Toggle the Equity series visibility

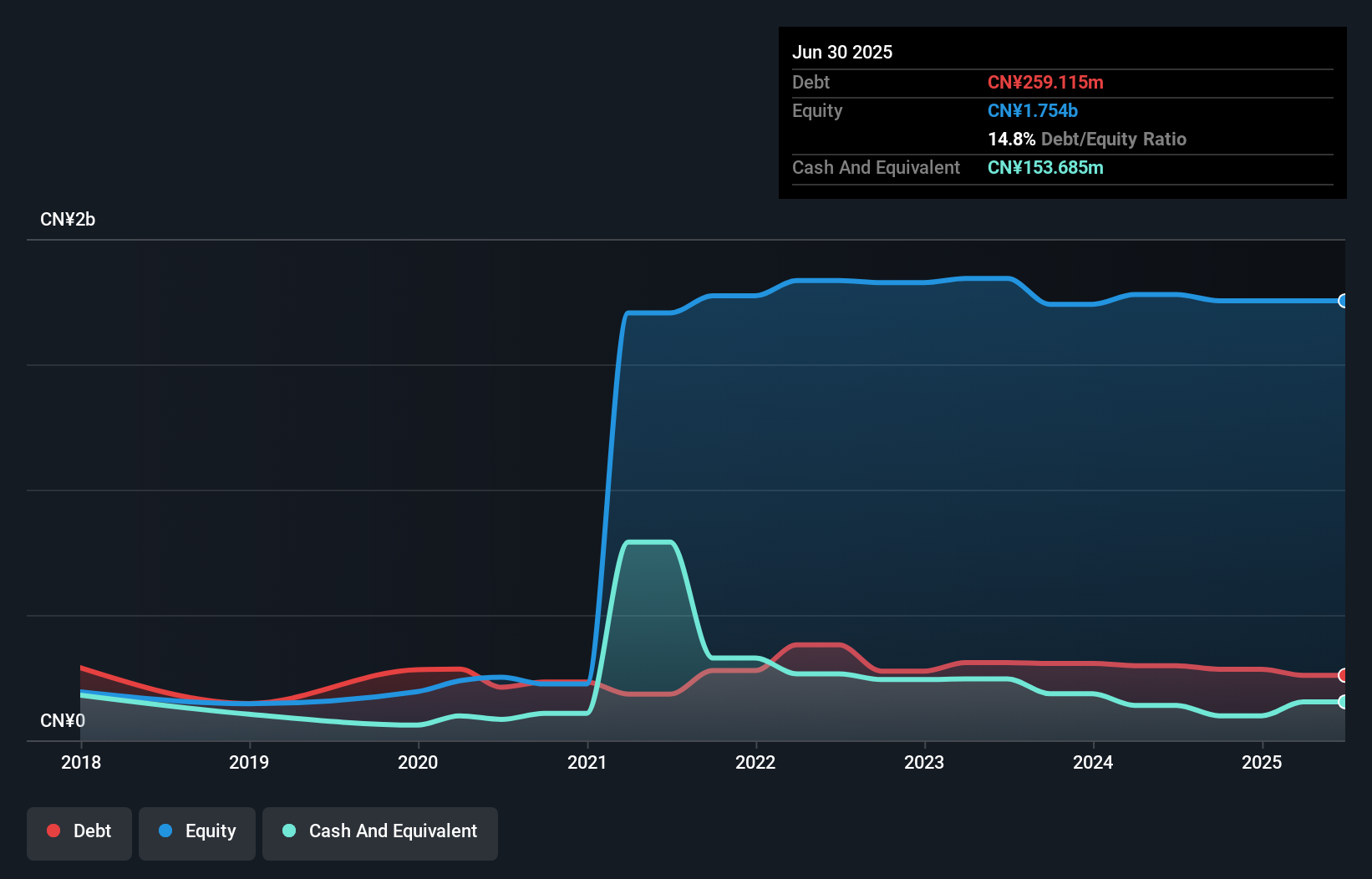(x=197, y=832)
